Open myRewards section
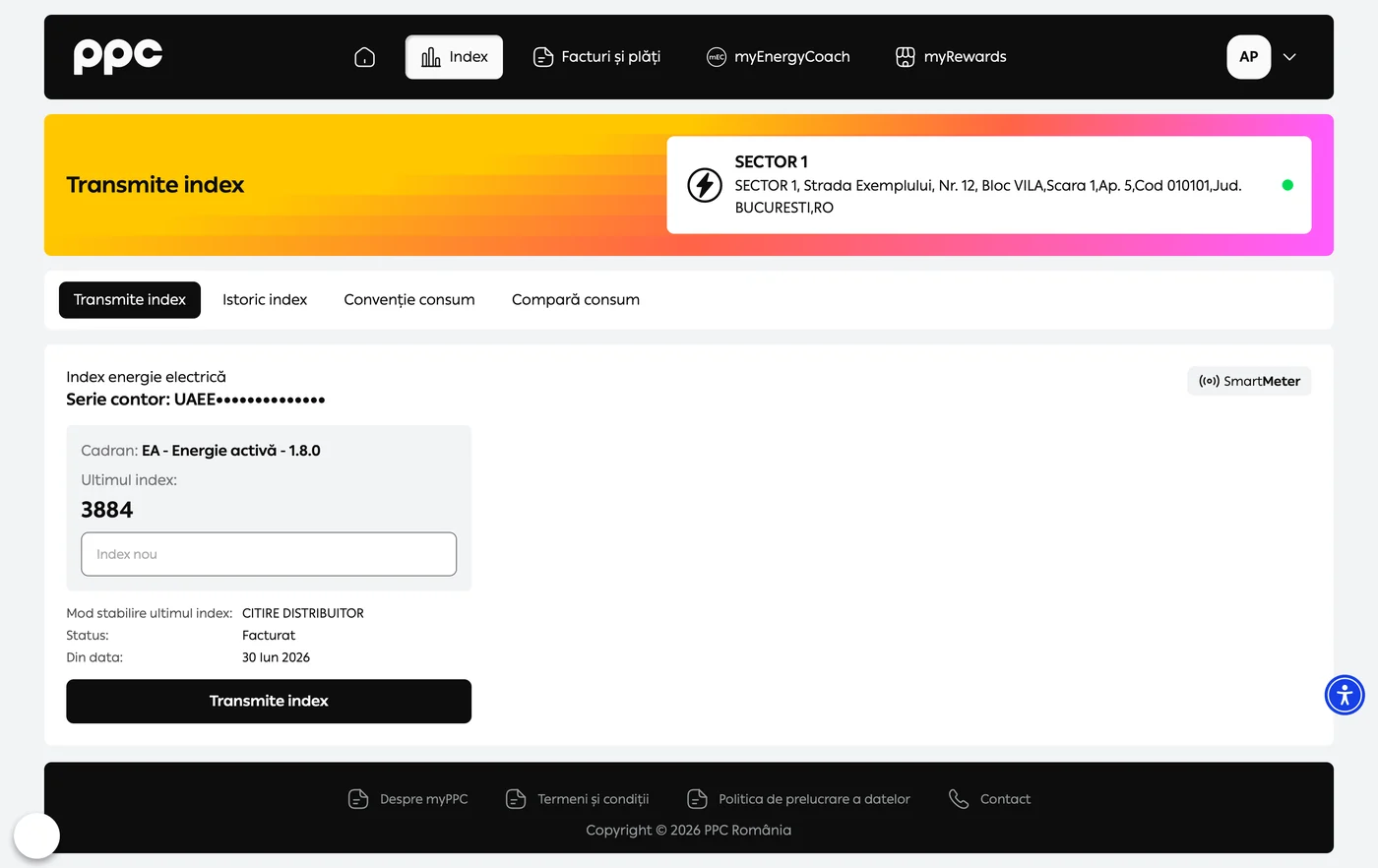Screen dimensions: 1378x868 click(x=951, y=57)
